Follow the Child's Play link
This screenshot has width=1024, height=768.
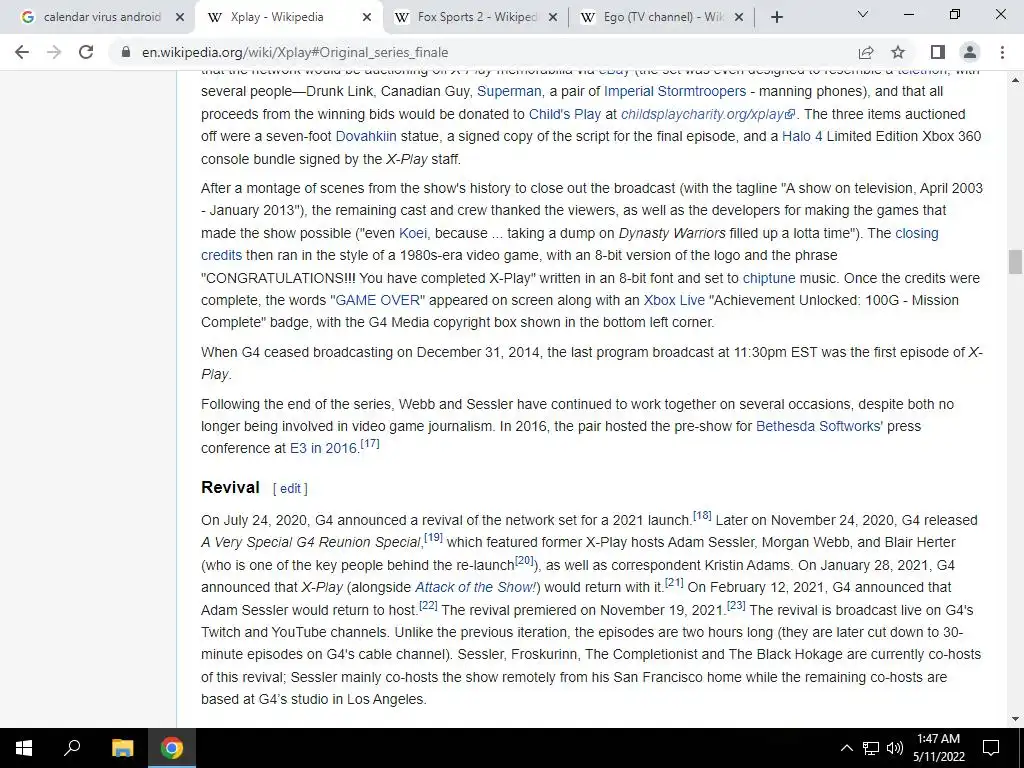click(x=564, y=114)
